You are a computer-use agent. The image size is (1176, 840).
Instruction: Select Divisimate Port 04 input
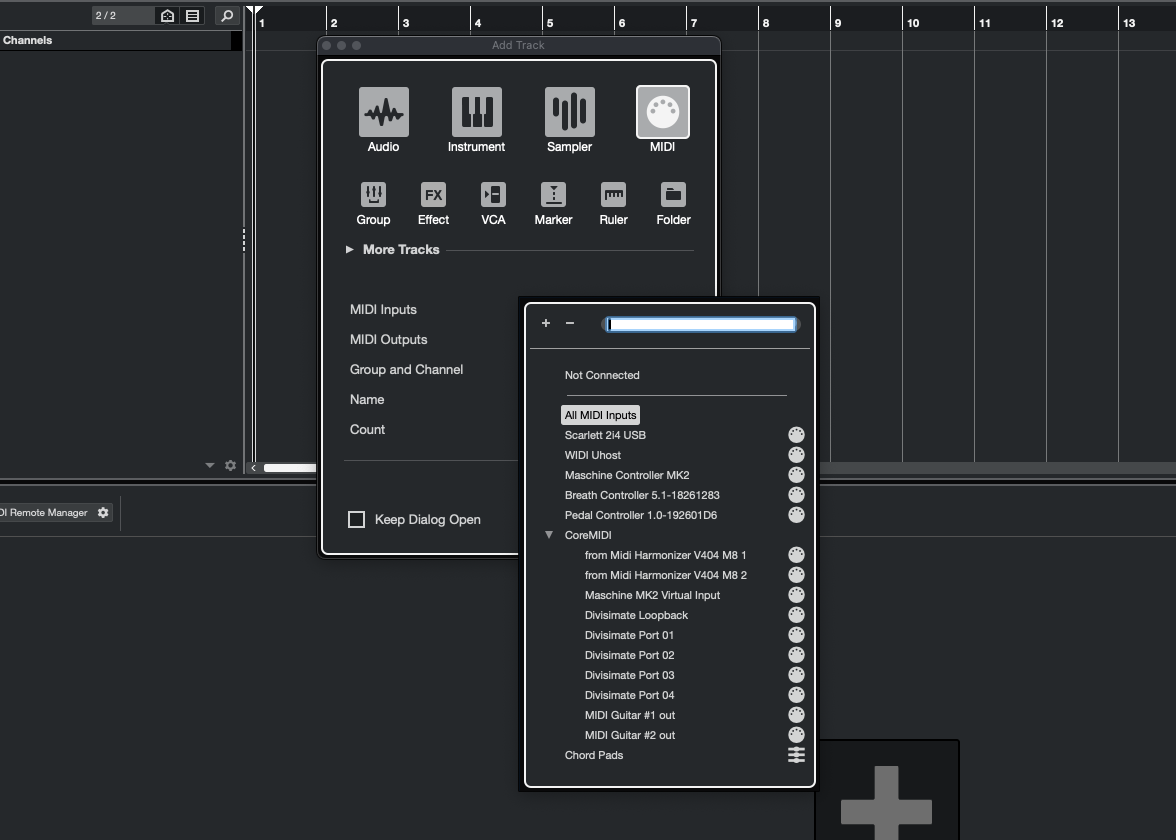pos(629,695)
